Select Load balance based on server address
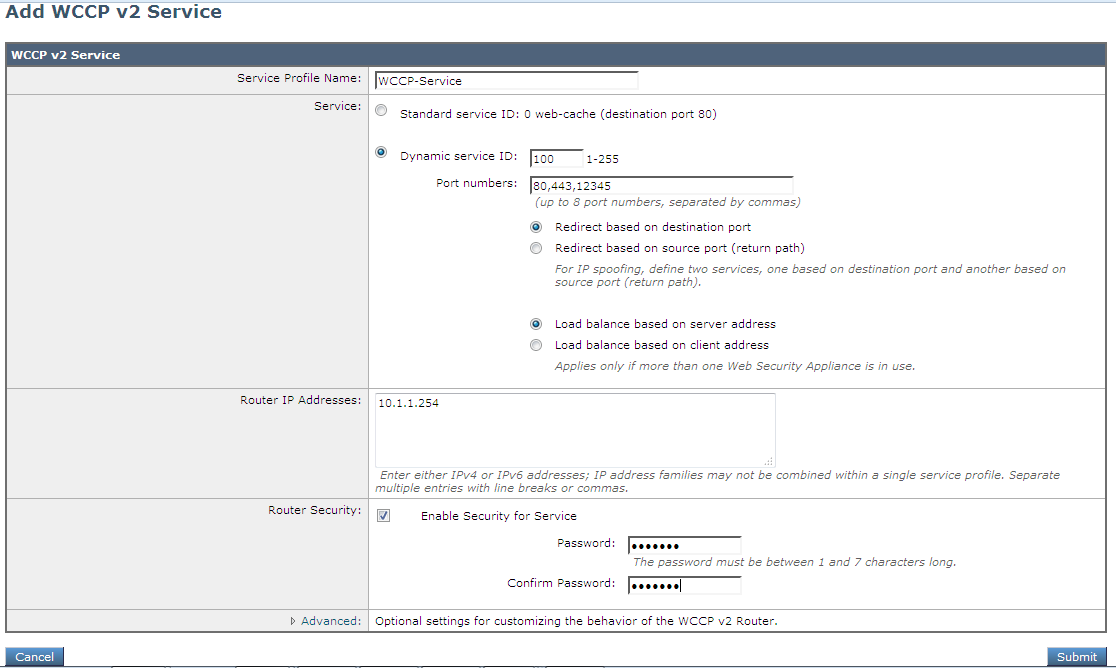This screenshot has height=668, width=1116. (x=536, y=323)
